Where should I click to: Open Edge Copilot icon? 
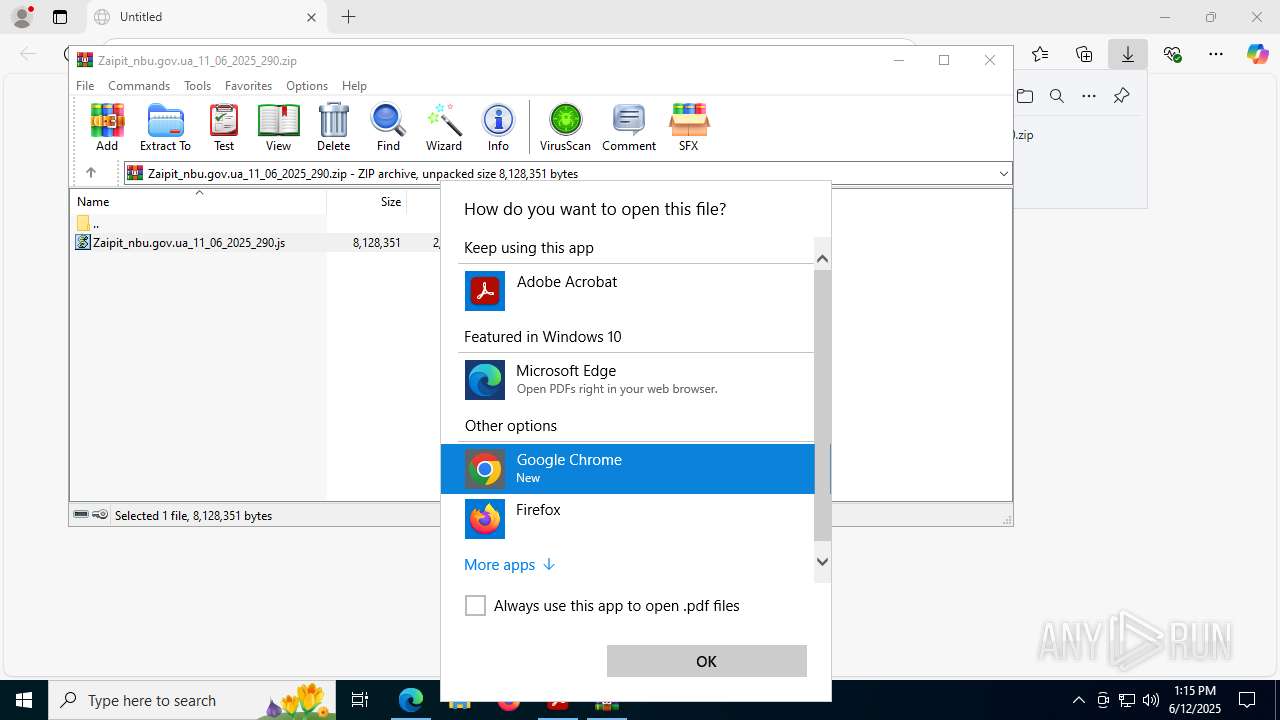(1258, 54)
